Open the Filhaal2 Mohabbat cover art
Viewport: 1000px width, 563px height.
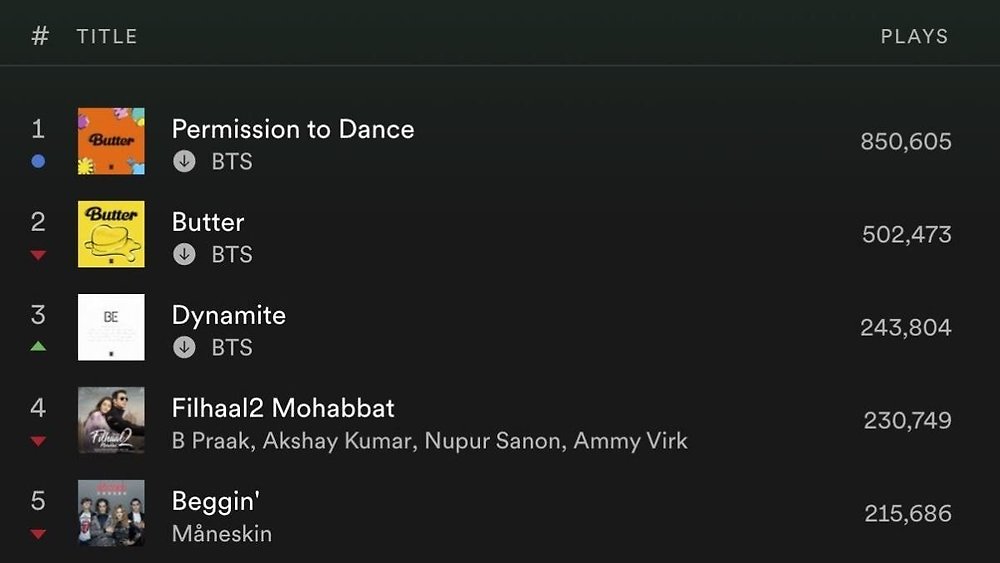pos(111,420)
